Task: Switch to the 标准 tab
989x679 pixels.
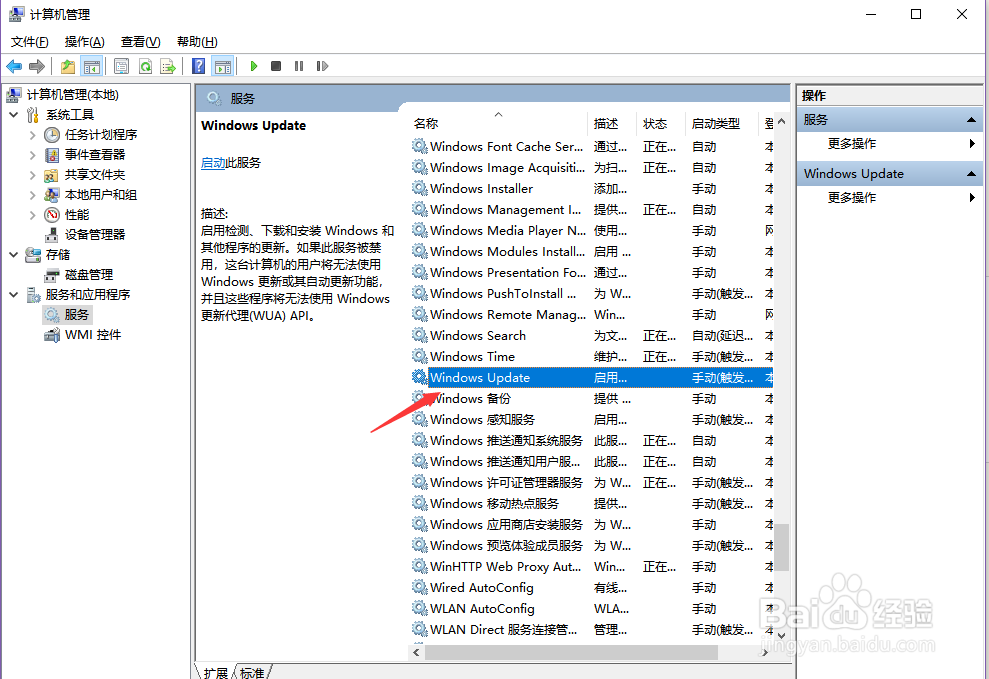Action: coord(252,673)
